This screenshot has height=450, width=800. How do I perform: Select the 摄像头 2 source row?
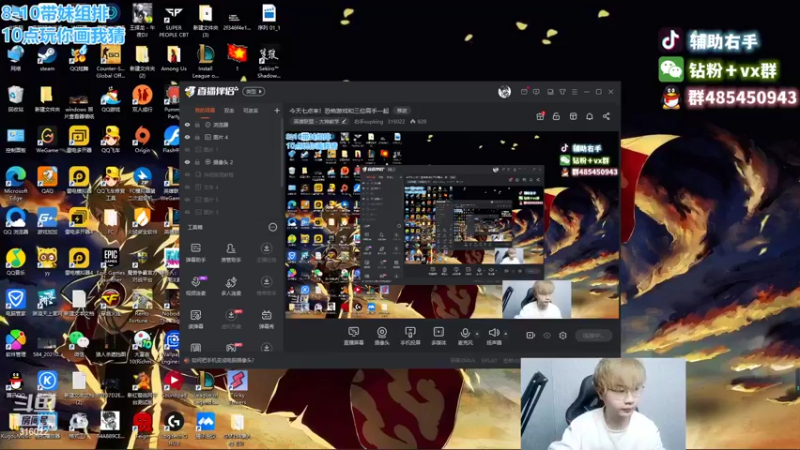232,162
